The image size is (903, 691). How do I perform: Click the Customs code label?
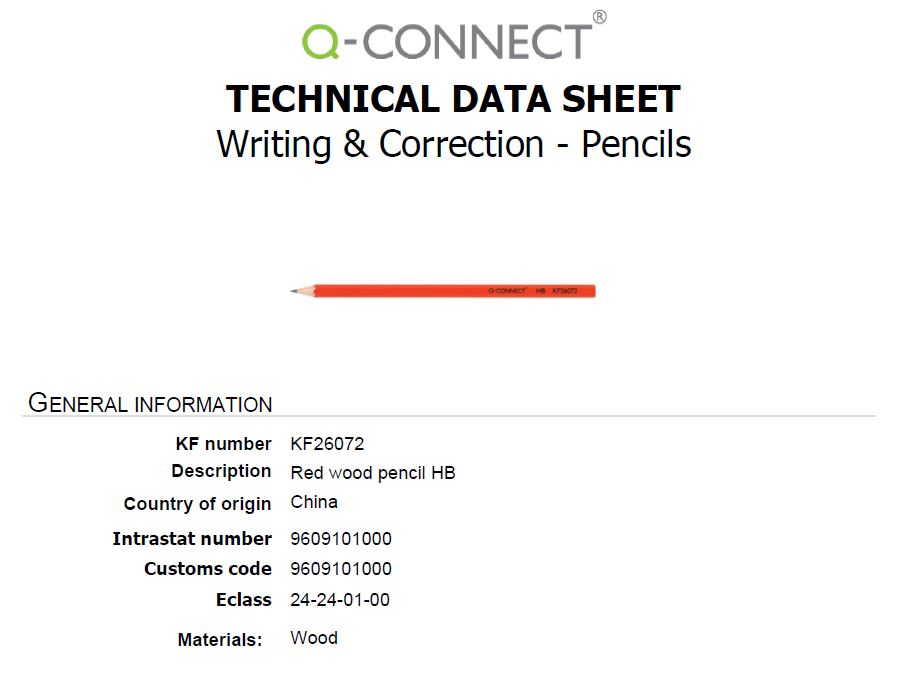point(208,569)
